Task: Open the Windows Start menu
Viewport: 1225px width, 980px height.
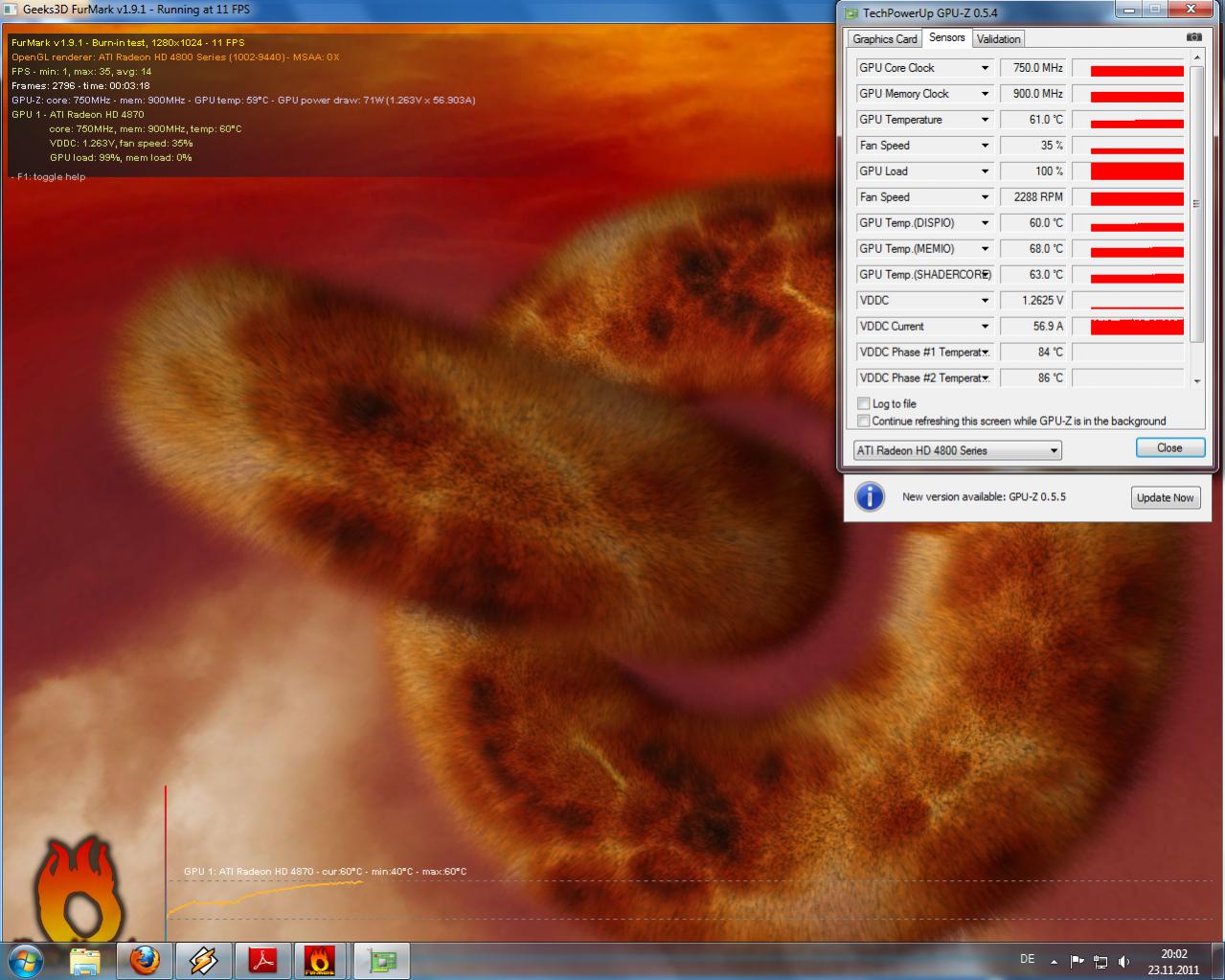Action: pos(26,959)
